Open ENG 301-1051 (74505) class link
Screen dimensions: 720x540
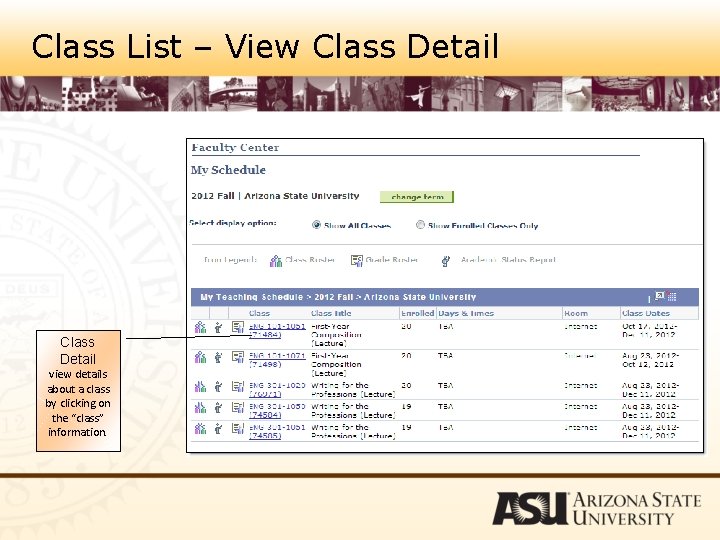277,431
